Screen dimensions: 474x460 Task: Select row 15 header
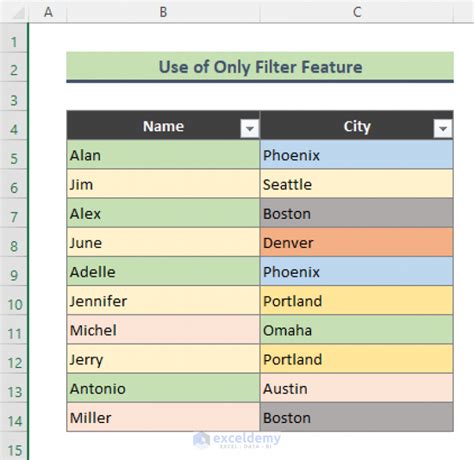click(14, 446)
